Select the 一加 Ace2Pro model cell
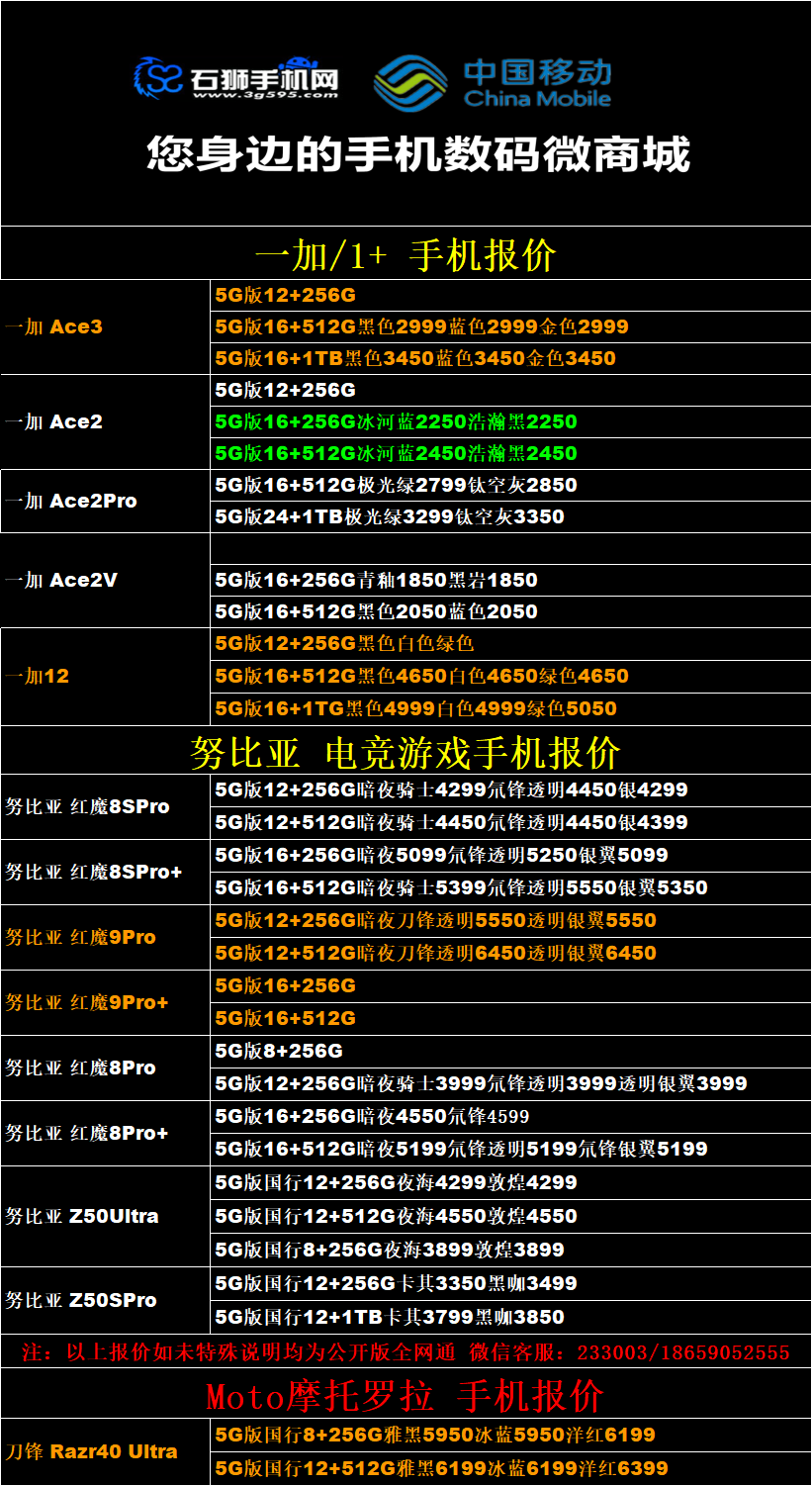The width and height of the screenshot is (812, 1486). coord(105,501)
